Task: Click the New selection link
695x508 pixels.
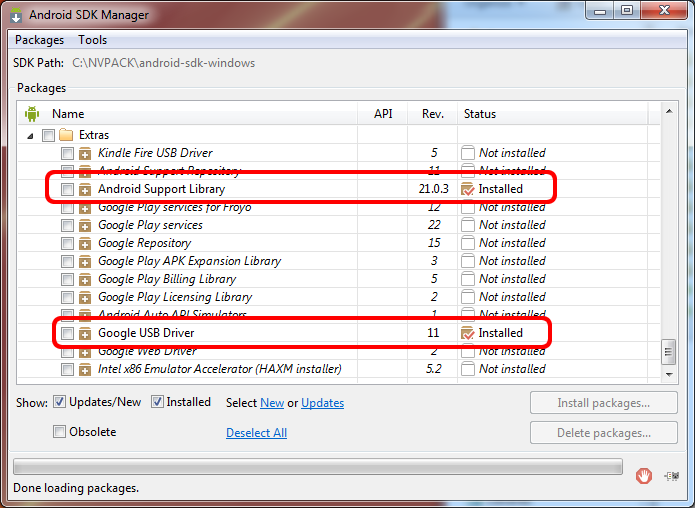Action: coord(272,403)
